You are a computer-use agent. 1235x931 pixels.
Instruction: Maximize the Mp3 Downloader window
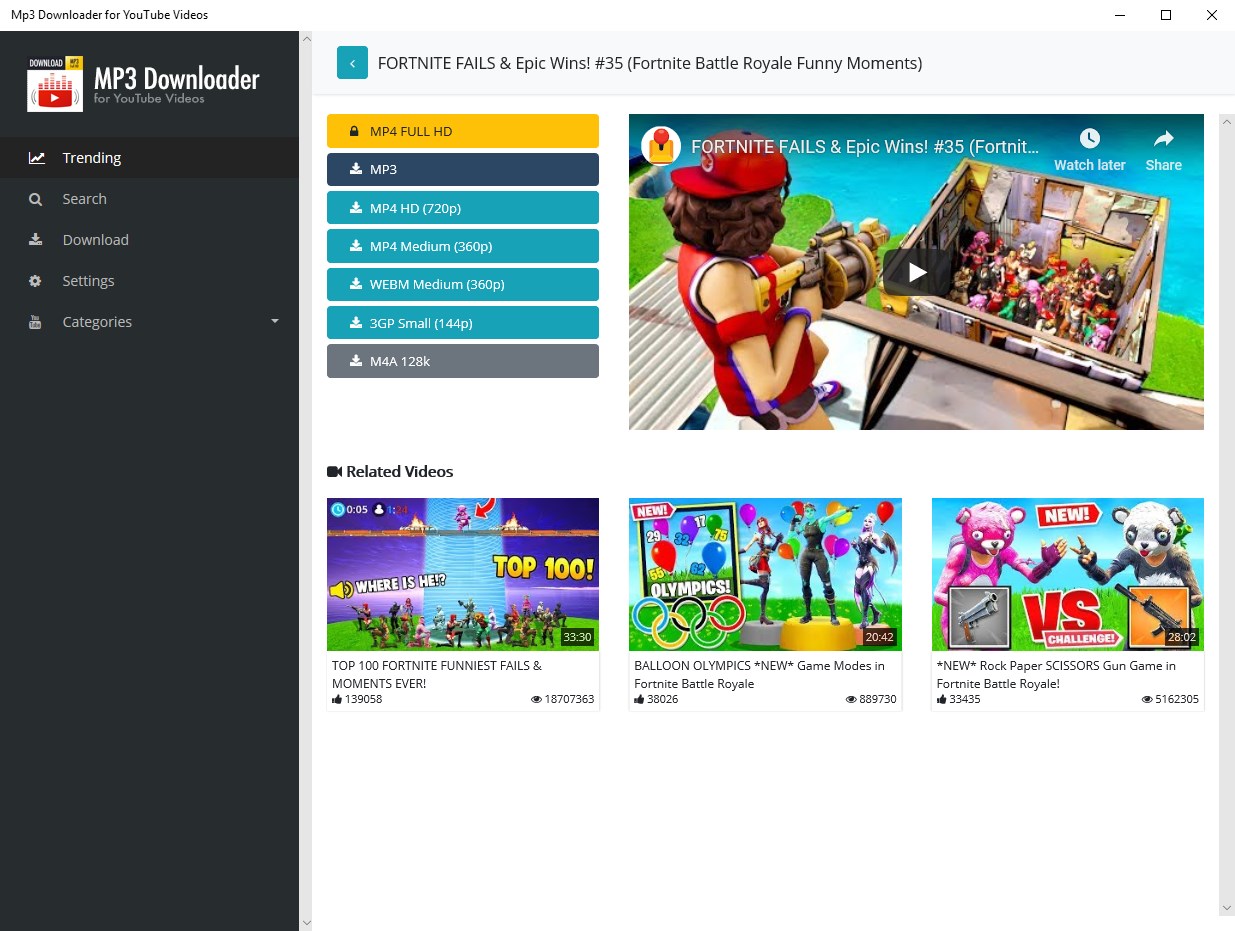[1165, 15]
